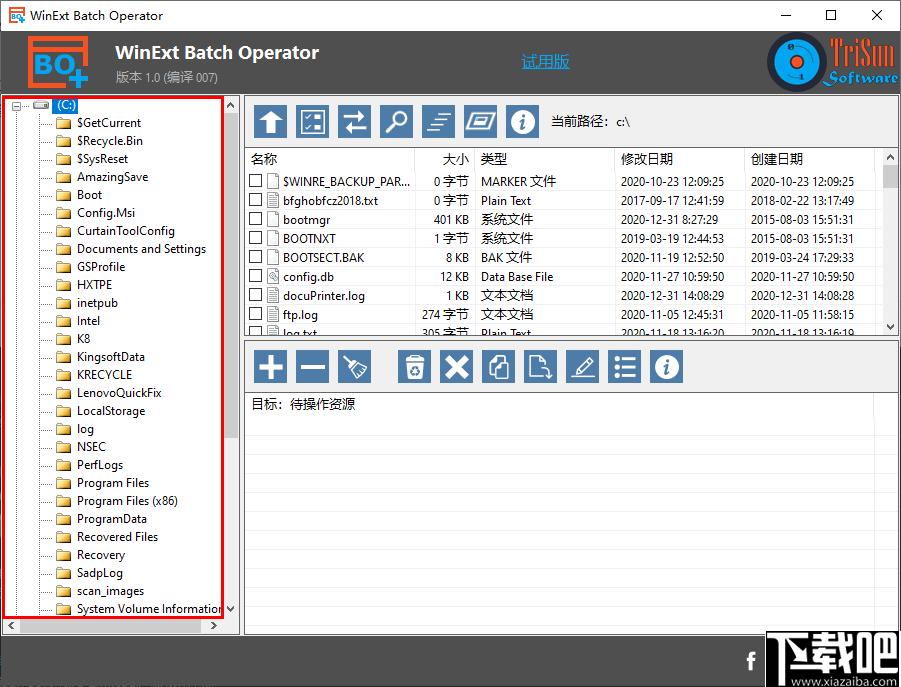Open the bulleted list operation icon
This screenshot has height=687, width=901.
point(625,366)
